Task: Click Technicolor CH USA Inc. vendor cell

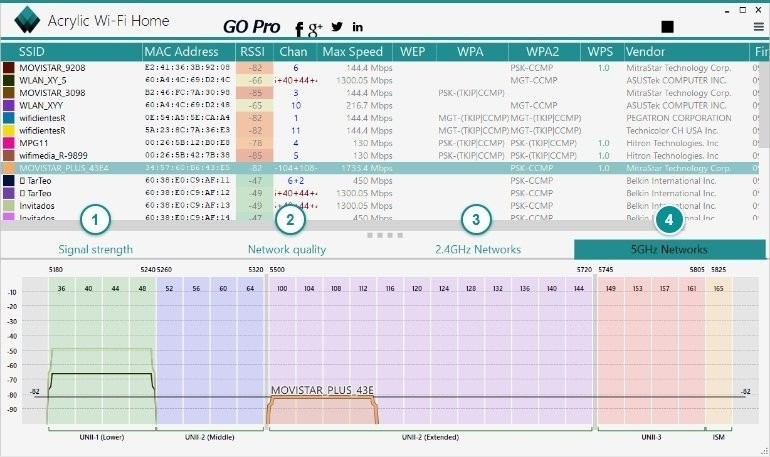Action: (672, 131)
